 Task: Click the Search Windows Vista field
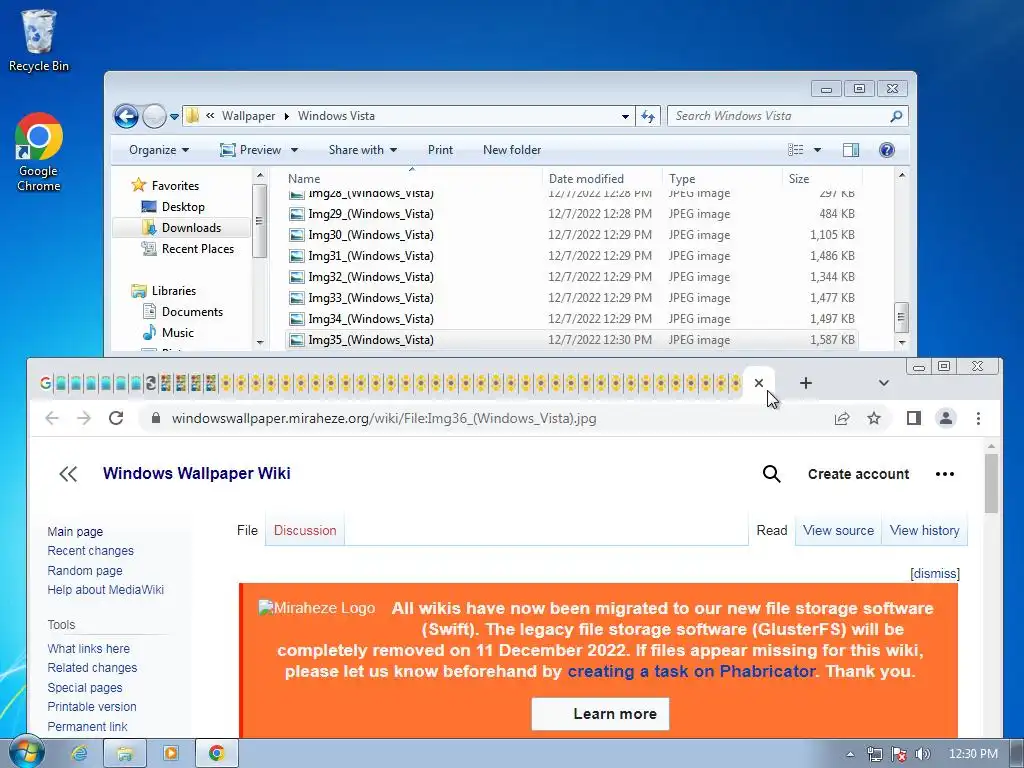coord(787,116)
